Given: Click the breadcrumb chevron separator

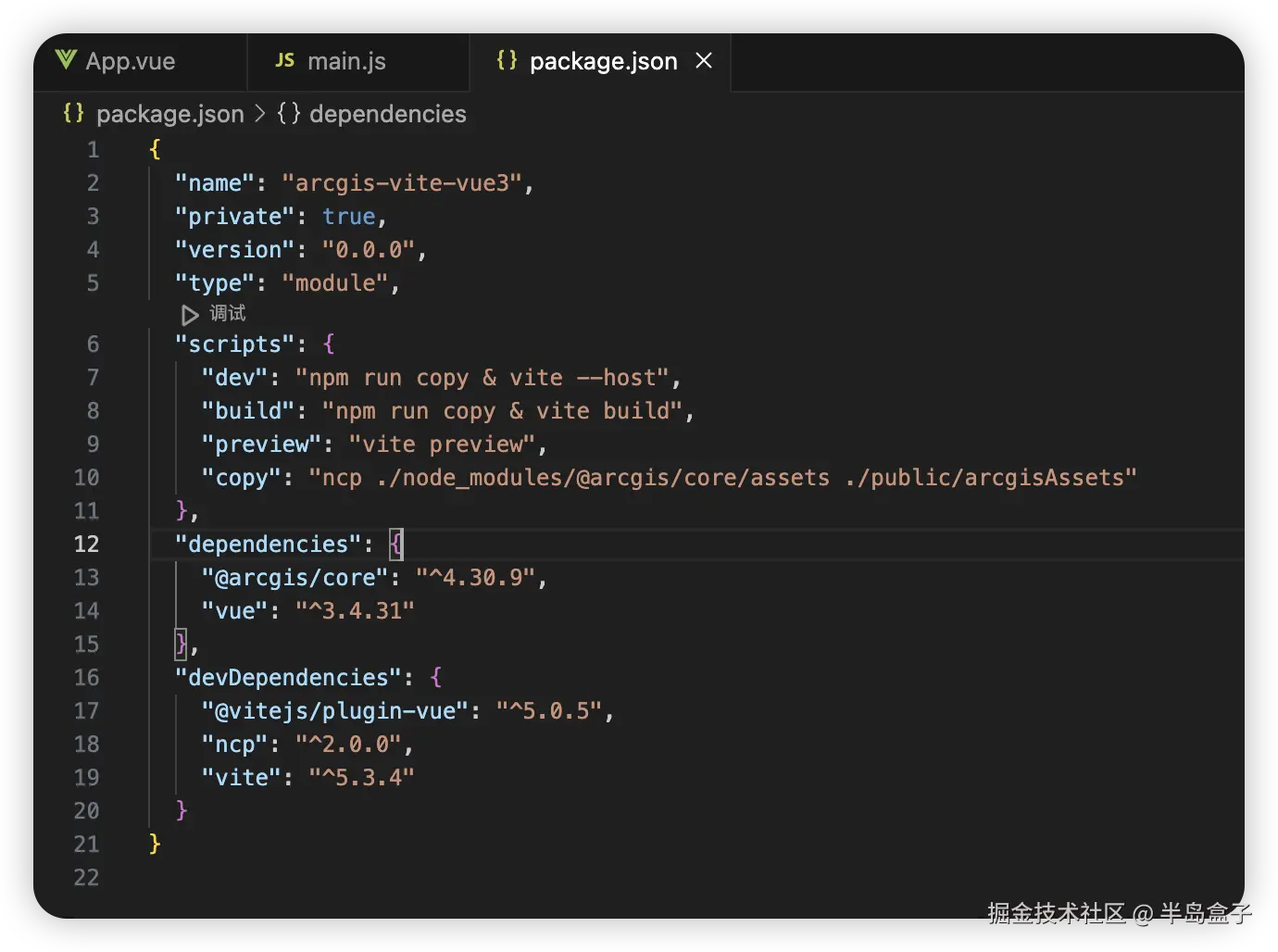Looking at the screenshot, I should pos(260,113).
